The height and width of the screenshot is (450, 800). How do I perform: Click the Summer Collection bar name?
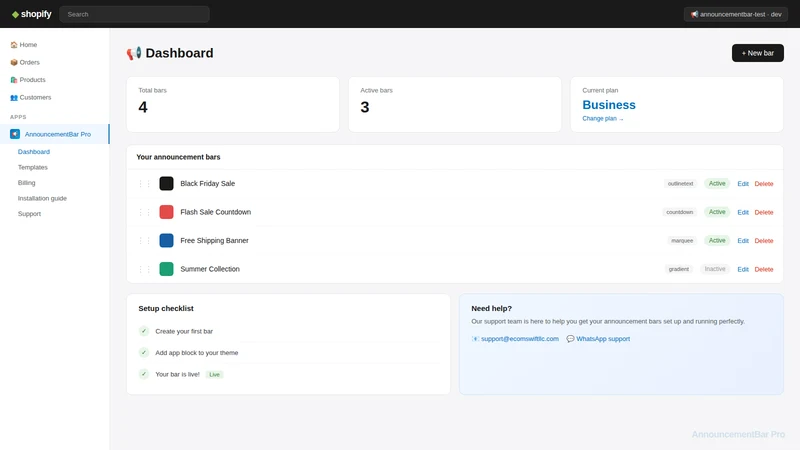click(x=210, y=269)
